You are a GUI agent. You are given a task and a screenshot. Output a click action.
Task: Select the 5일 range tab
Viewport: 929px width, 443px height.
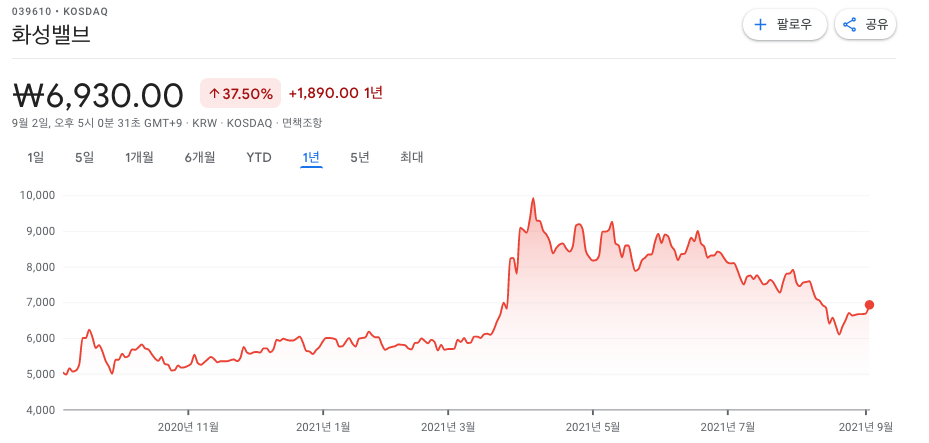[x=84, y=157]
